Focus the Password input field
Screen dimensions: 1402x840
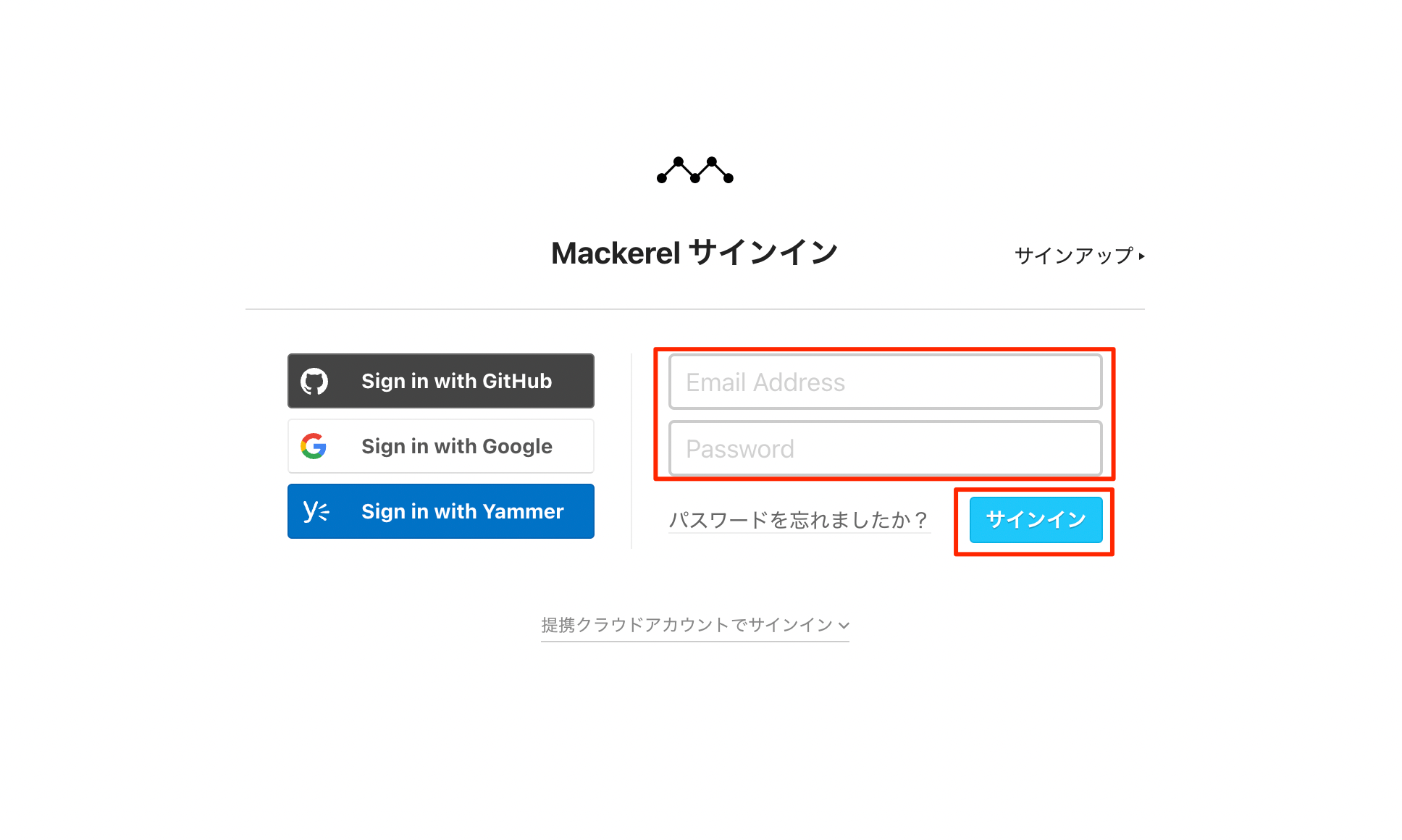[885, 448]
